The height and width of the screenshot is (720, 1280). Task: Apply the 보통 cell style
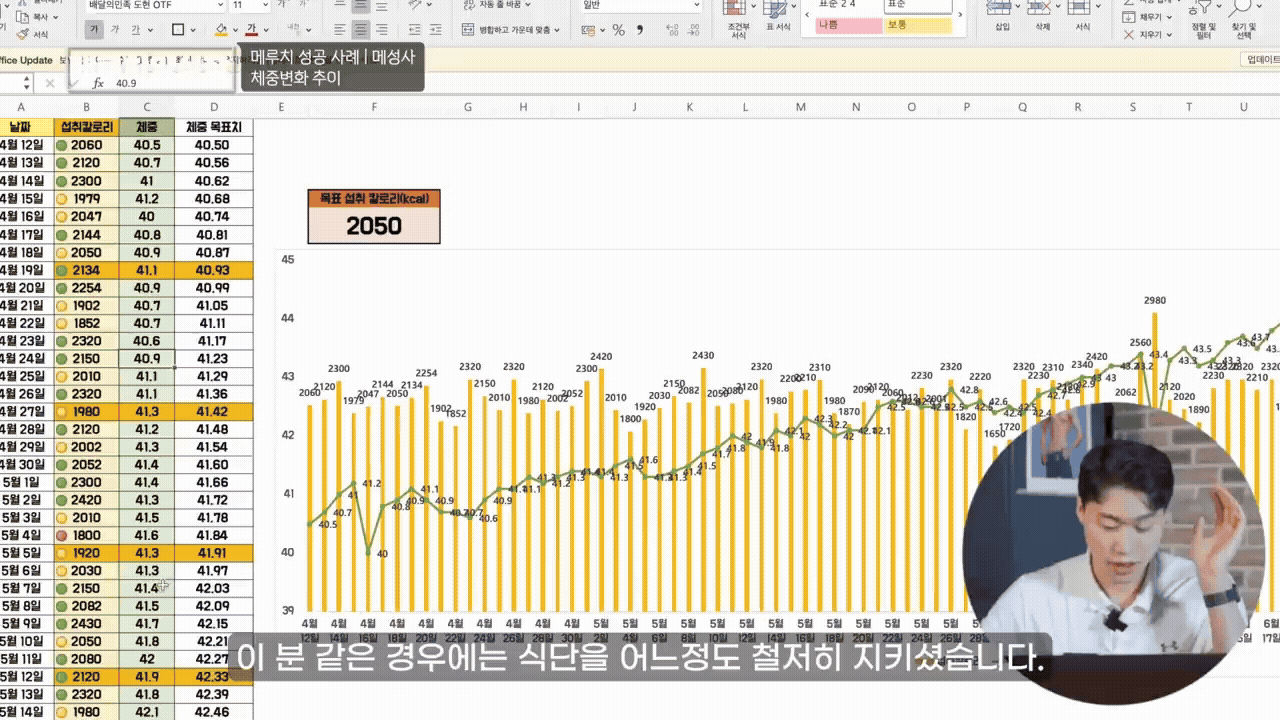coord(917,24)
